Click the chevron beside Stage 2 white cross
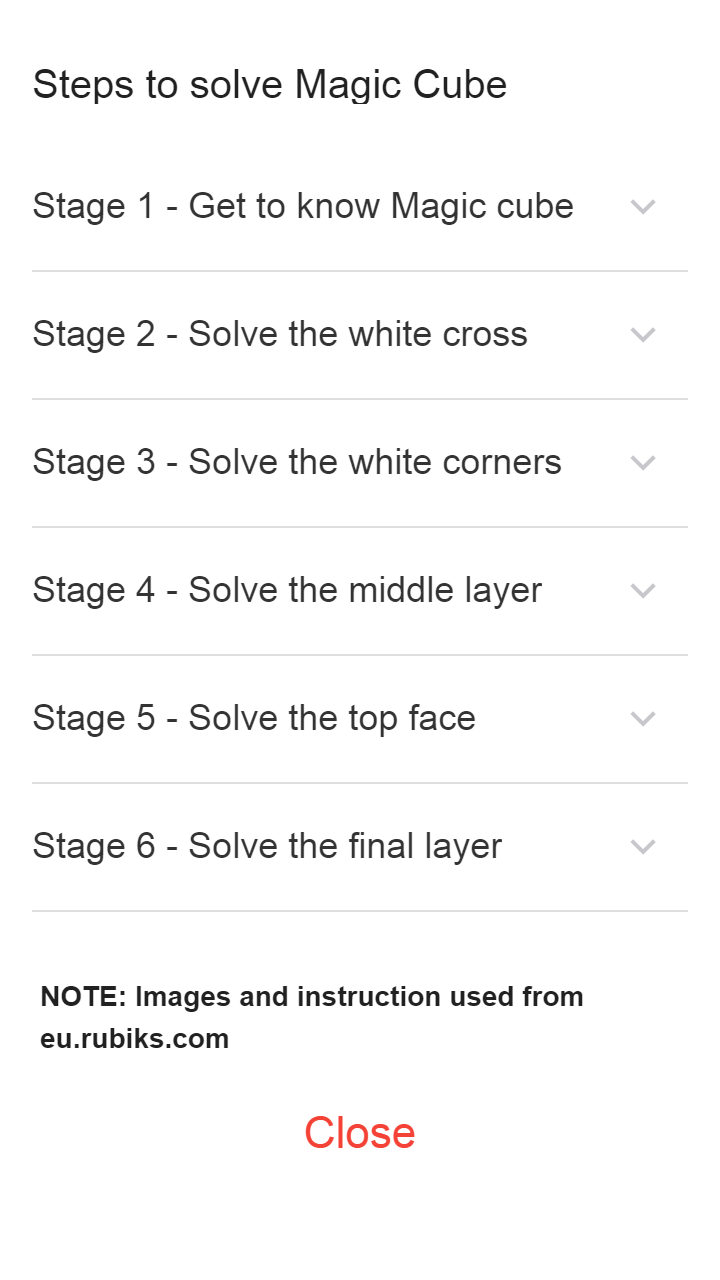720x1280 pixels. pos(643,335)
